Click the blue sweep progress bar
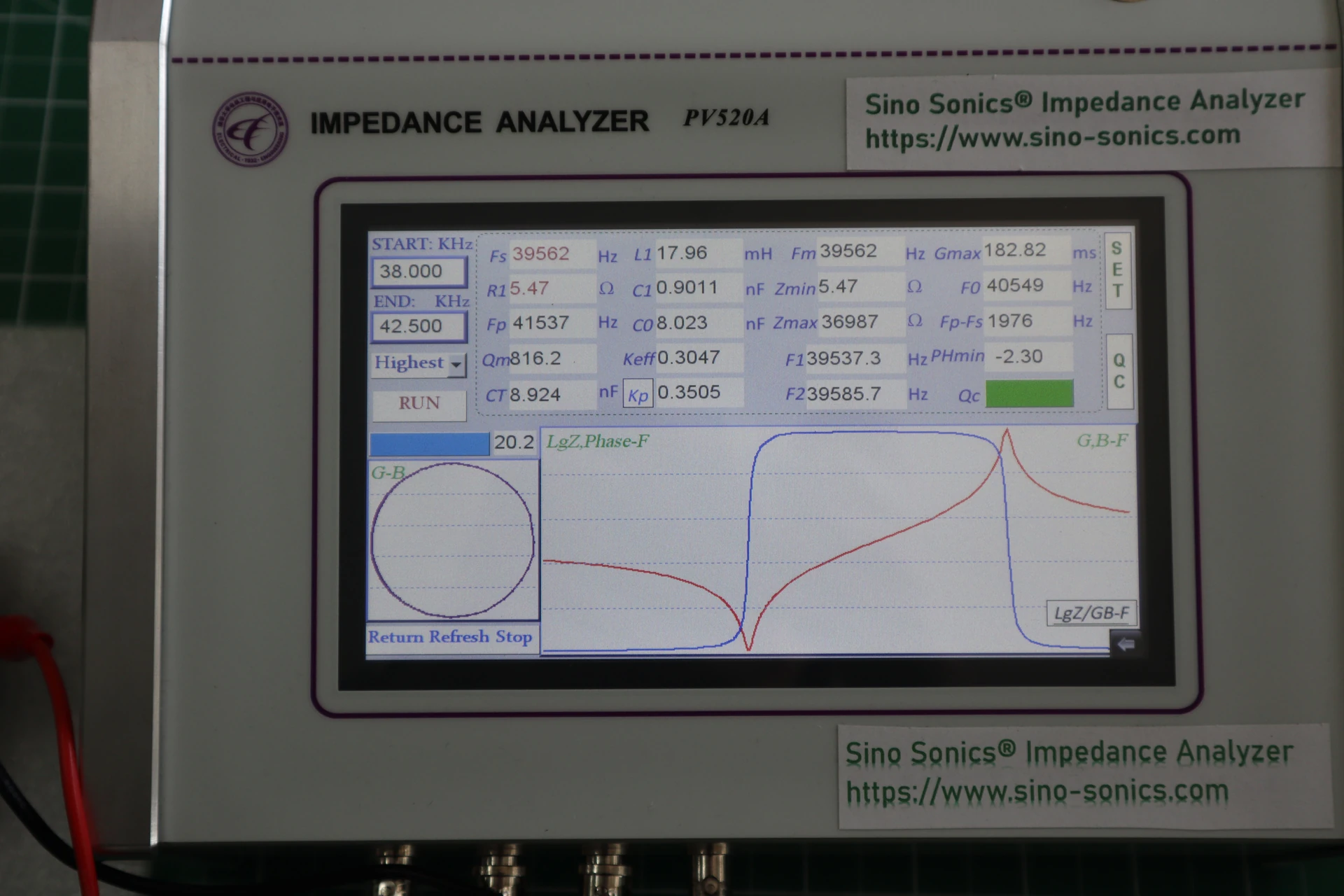 429,444
